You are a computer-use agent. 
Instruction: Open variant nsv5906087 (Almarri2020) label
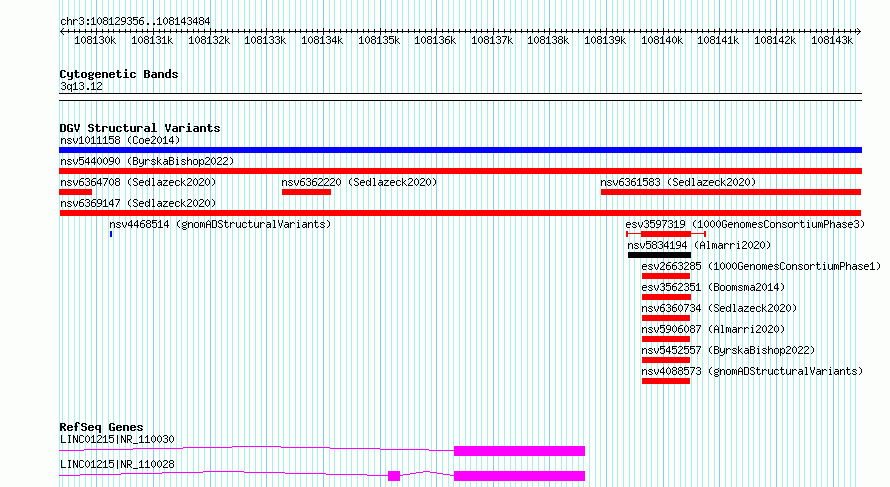[x=713, y=329]
